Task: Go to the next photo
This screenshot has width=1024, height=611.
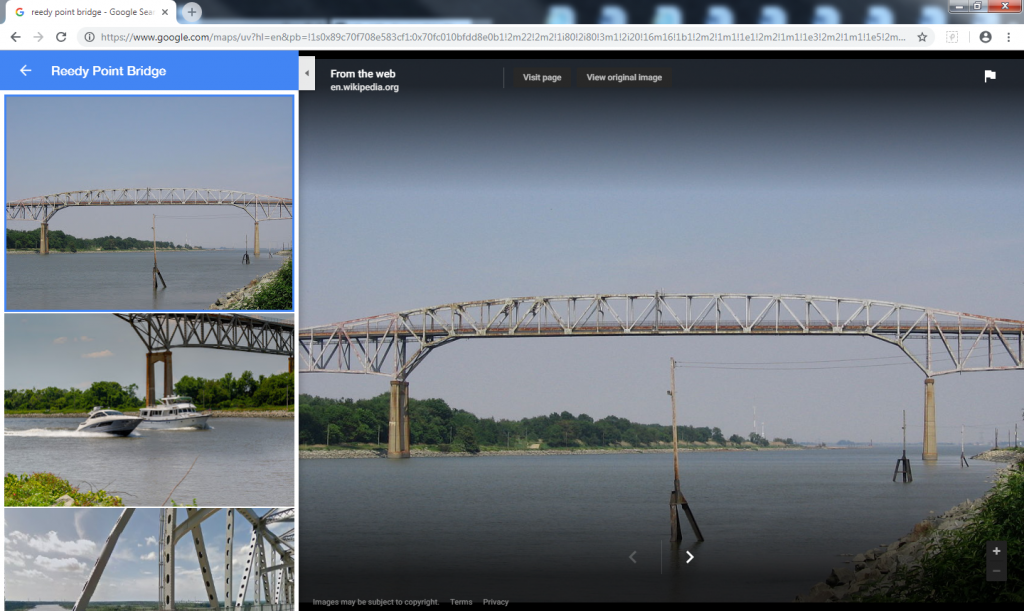Action: (689, 557)
